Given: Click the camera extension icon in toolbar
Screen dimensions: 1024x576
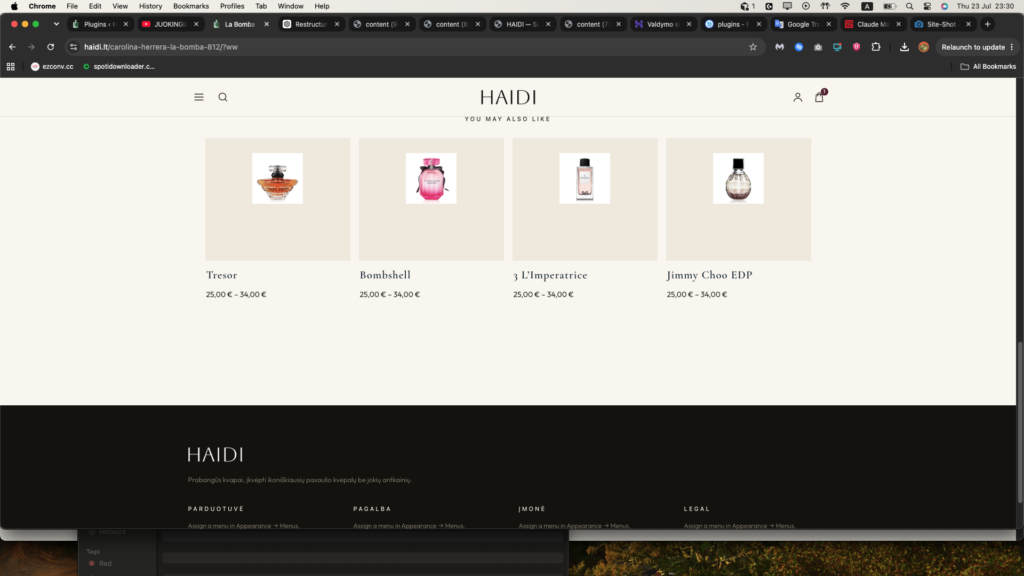Looking at the screenshot, I should pos(818,47).
